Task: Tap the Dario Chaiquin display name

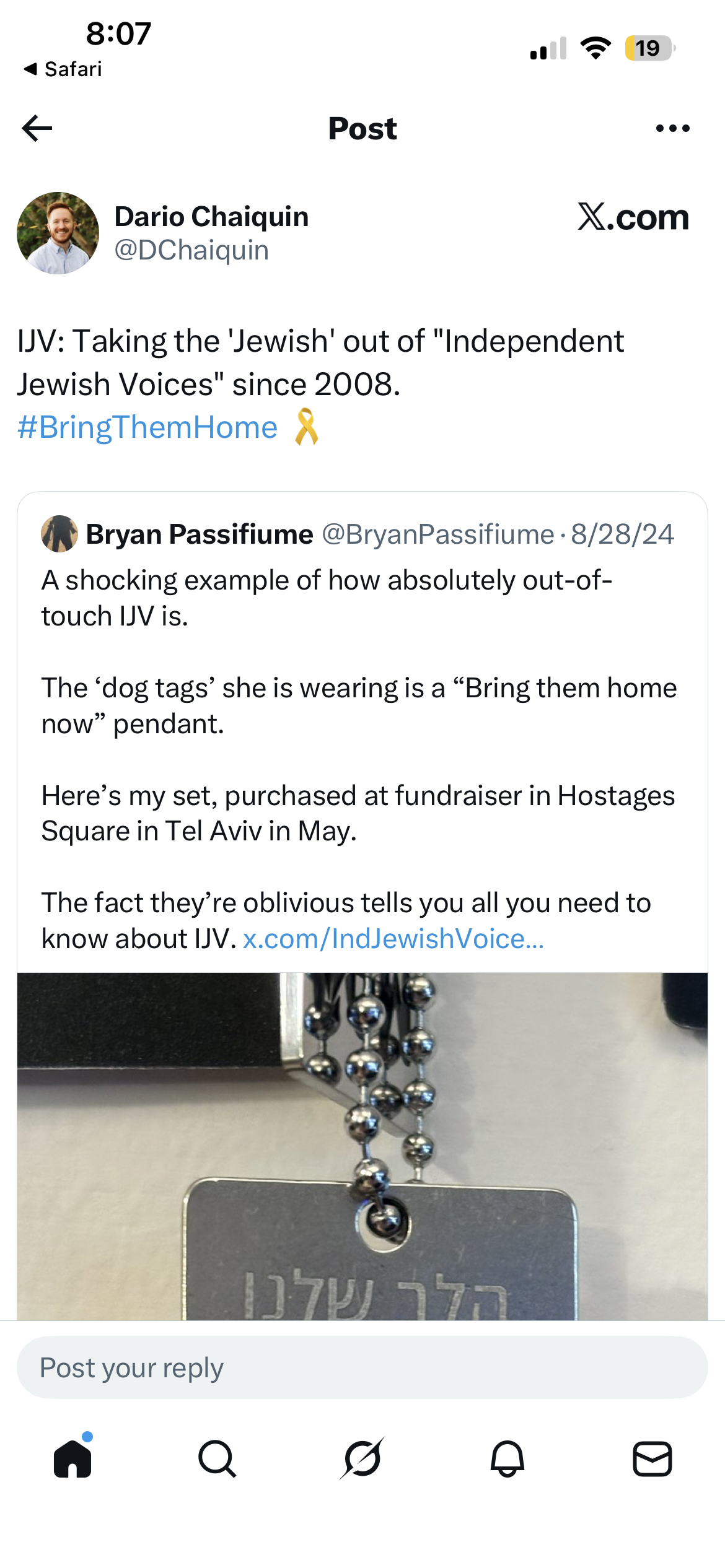Action: tap(211, 217)
